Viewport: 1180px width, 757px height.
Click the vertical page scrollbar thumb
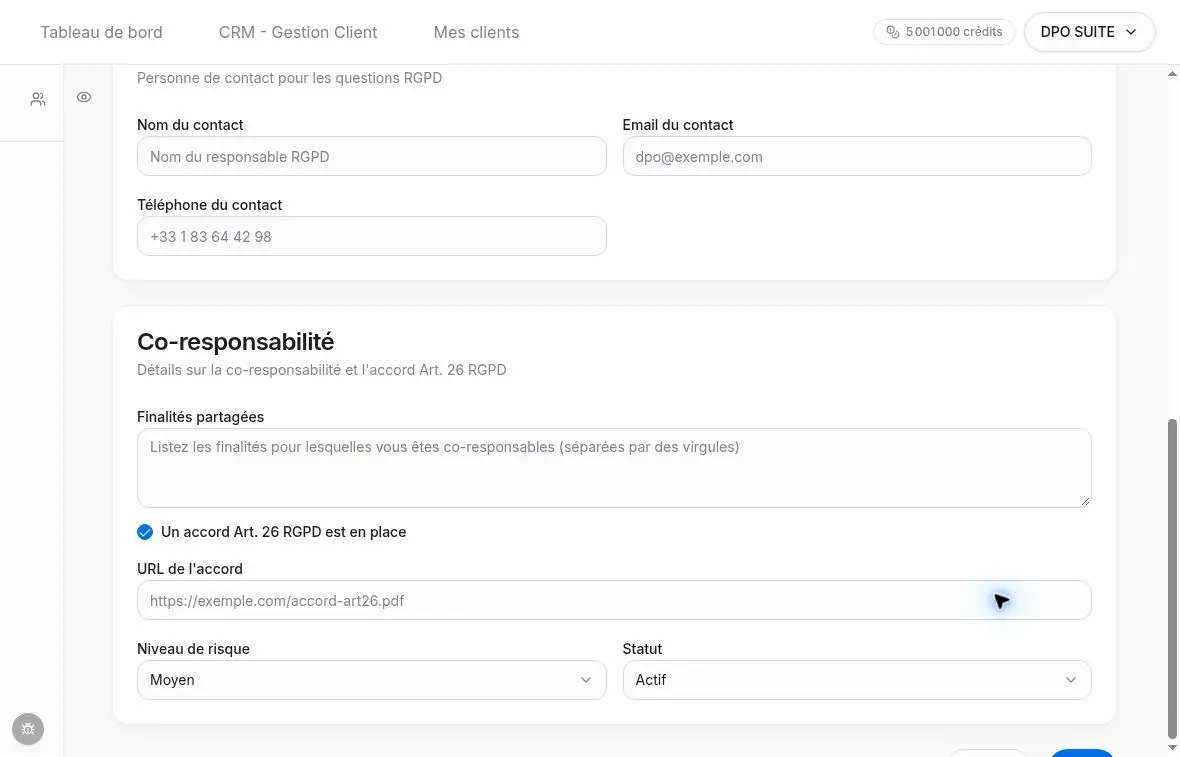(1172, 579)
